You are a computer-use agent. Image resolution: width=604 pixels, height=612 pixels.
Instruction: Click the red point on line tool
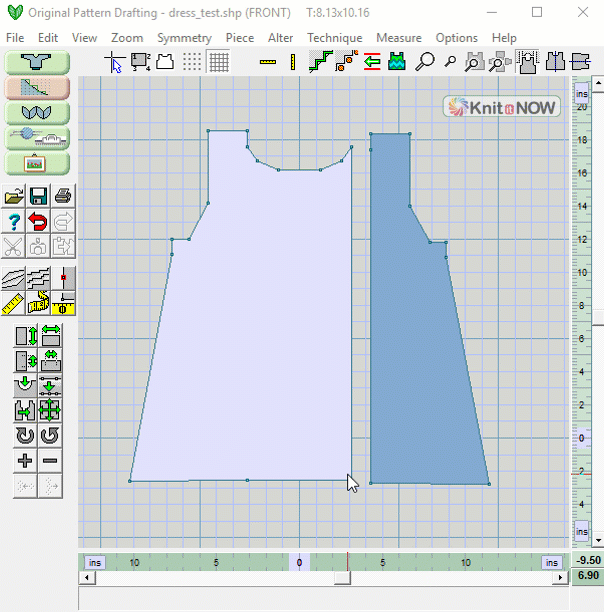pos(63,278)
